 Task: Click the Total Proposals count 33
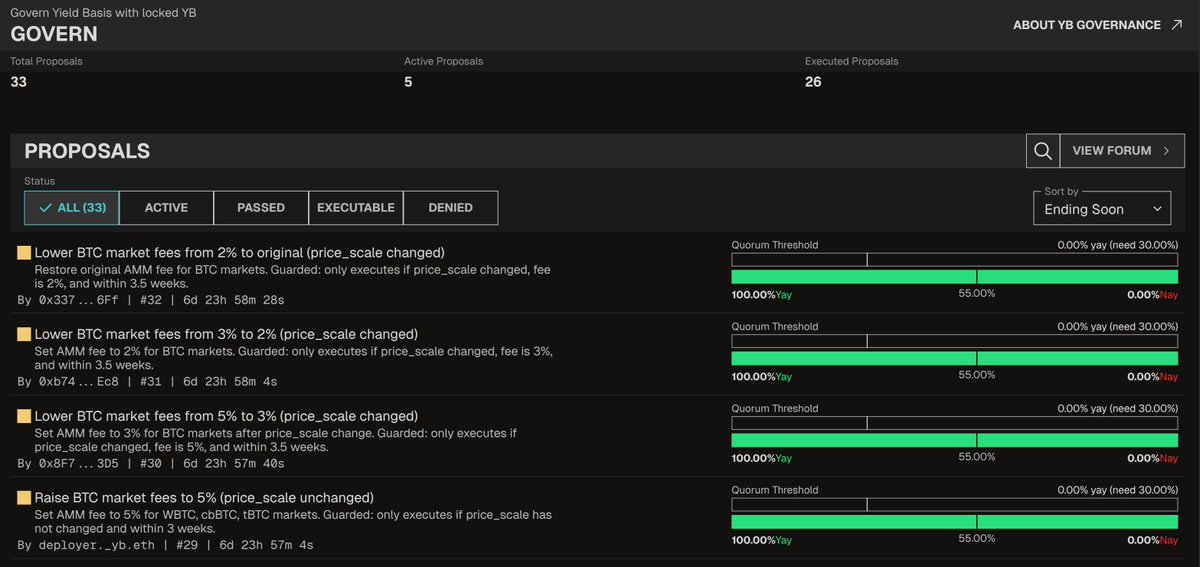[18, 82]
